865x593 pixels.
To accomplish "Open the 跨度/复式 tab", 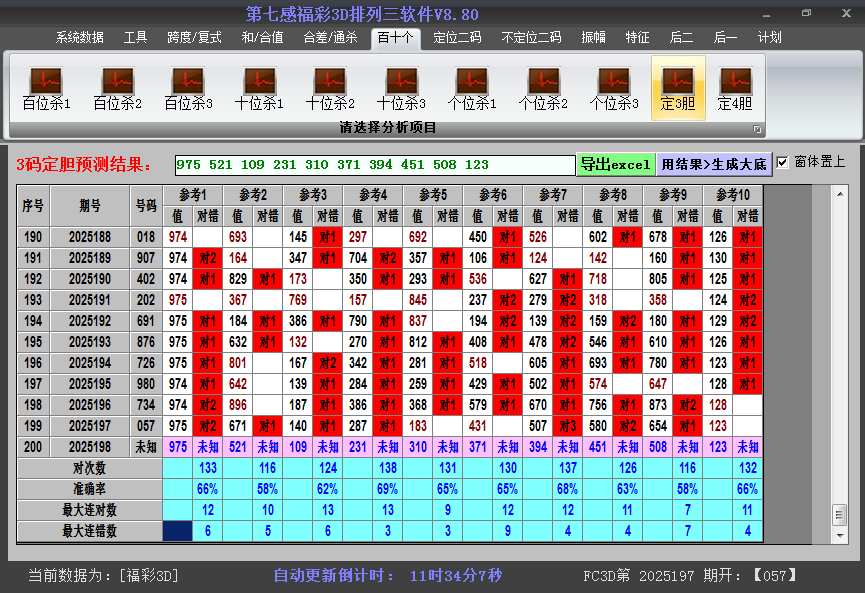I will tap(194, 38).
